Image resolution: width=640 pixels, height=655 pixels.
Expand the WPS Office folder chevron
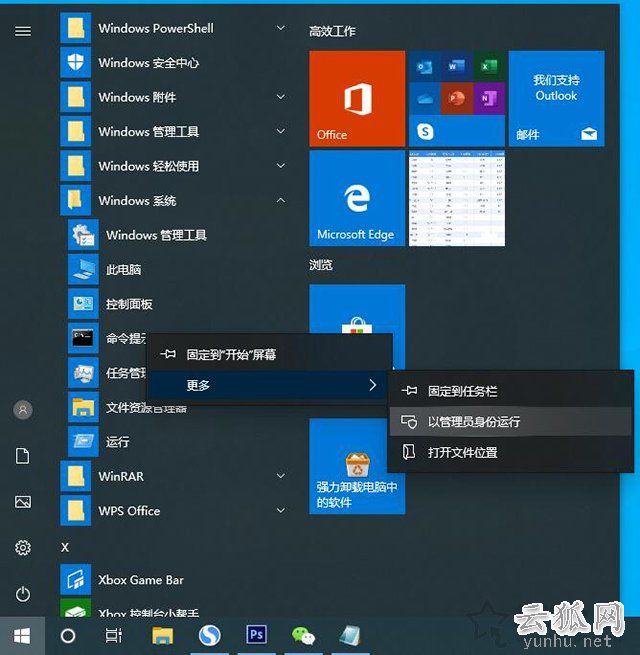281,510
